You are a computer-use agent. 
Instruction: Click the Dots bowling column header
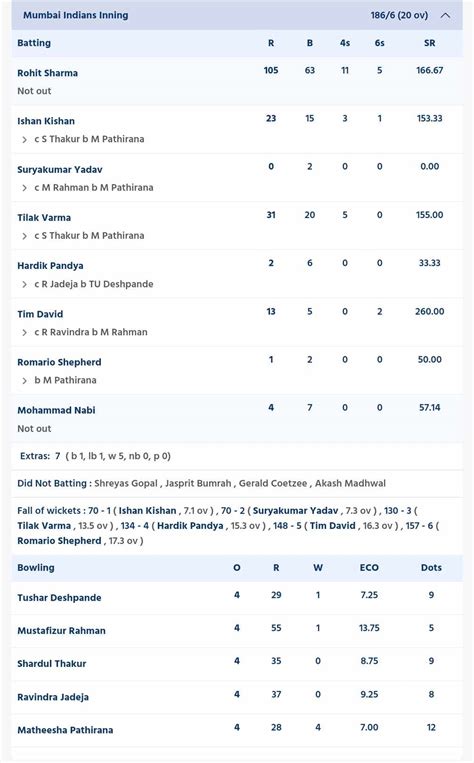pos(431,567)
